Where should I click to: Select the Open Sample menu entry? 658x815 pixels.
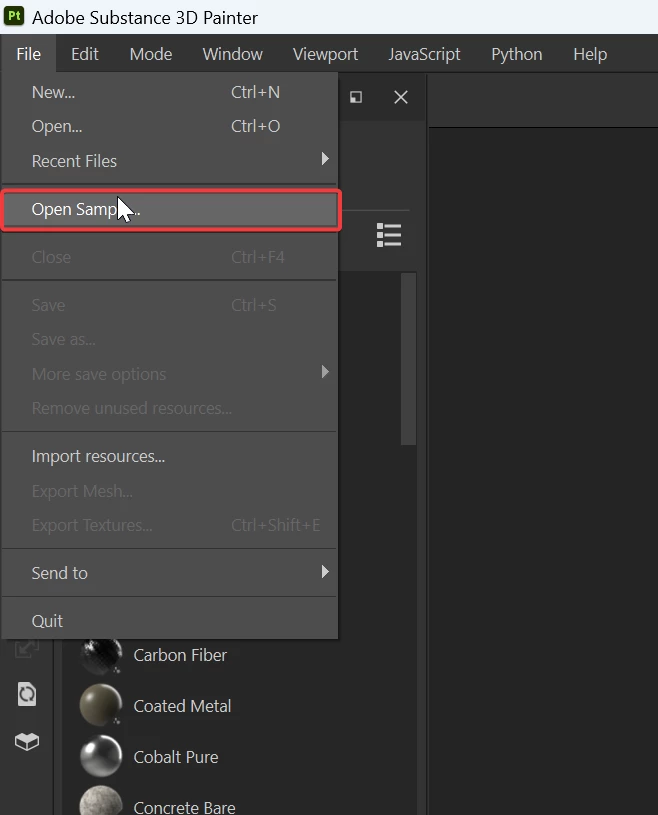[x=170, y=209]
